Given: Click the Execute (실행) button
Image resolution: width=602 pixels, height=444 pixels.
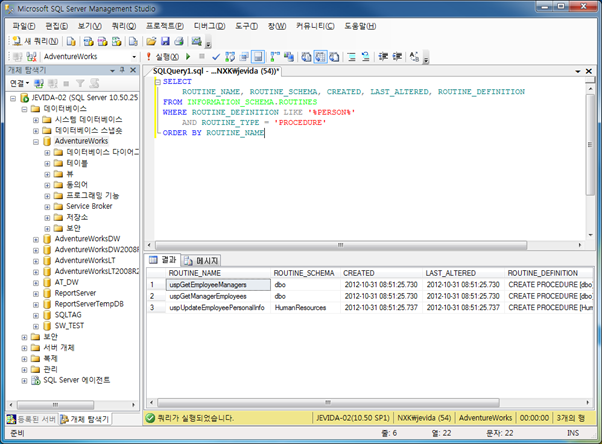Looking at the screenshot, I should point(163,57).
